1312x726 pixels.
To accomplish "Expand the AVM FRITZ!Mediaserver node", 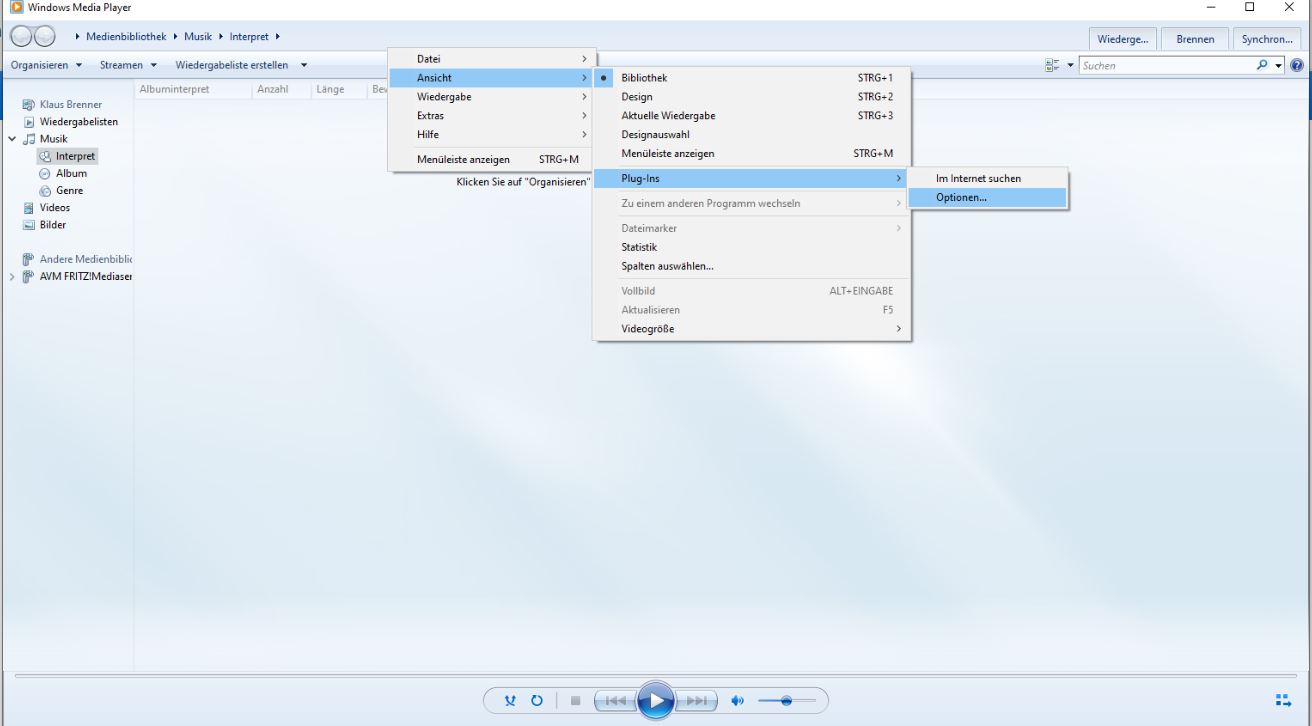I will coord(12,277).
